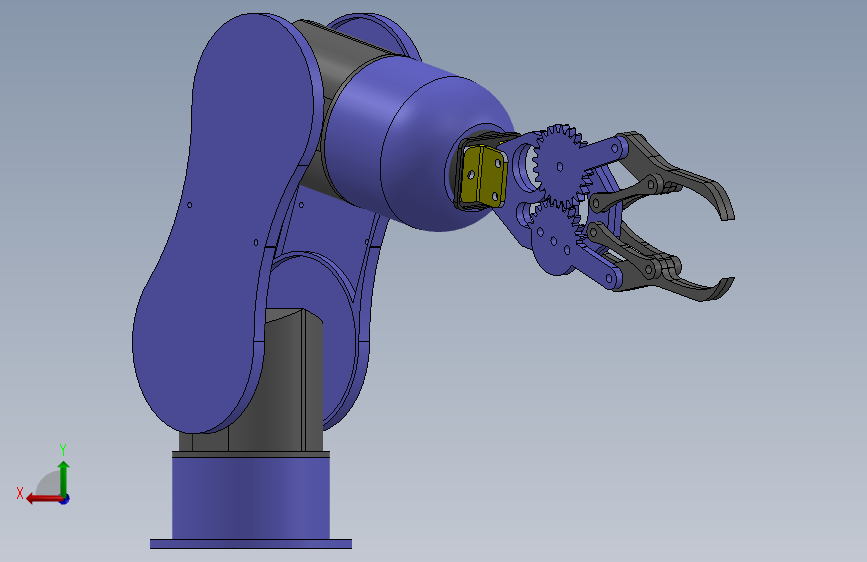This screenshot has width=867, height=562.
Task: Click the green Y axis arrow of triad
Action: point(64,478)
